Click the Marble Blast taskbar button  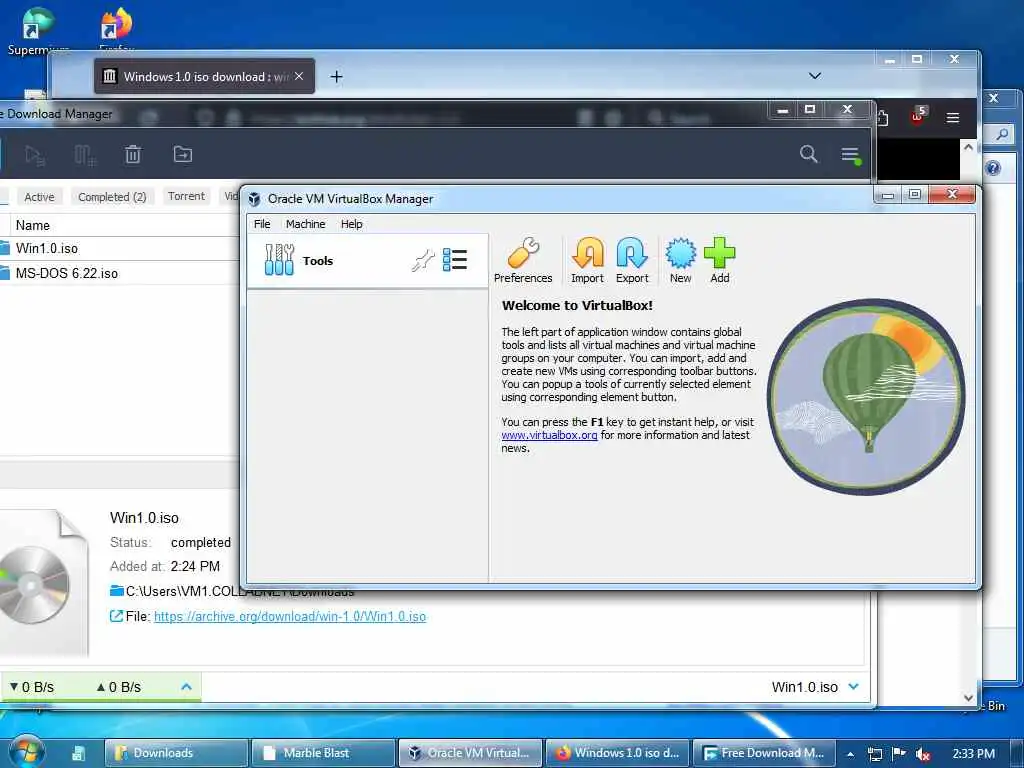click(323, 753)
